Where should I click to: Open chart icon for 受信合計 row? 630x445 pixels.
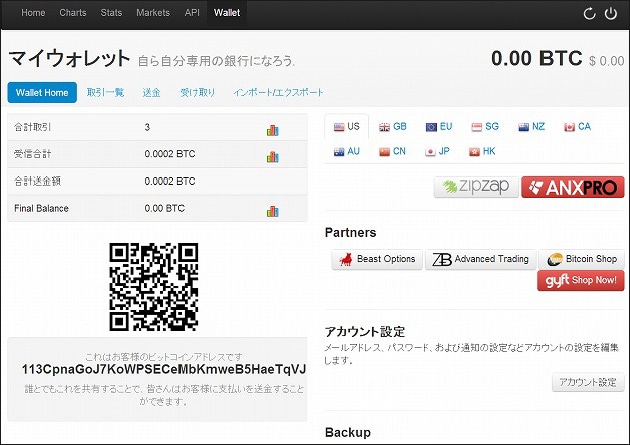[x=272, y=157]
